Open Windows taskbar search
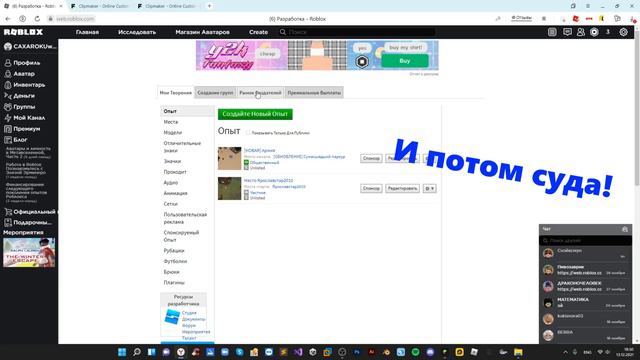Screen dimensions: 640x360 (x=137, y=352)
